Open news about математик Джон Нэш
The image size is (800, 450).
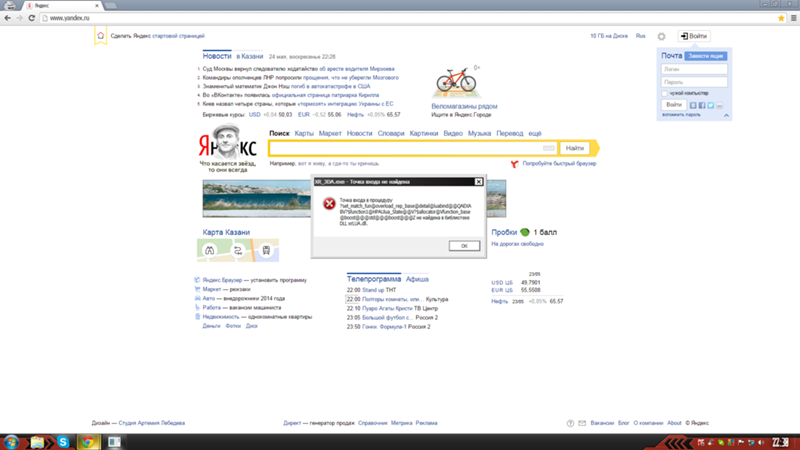[x=286, y=86]
